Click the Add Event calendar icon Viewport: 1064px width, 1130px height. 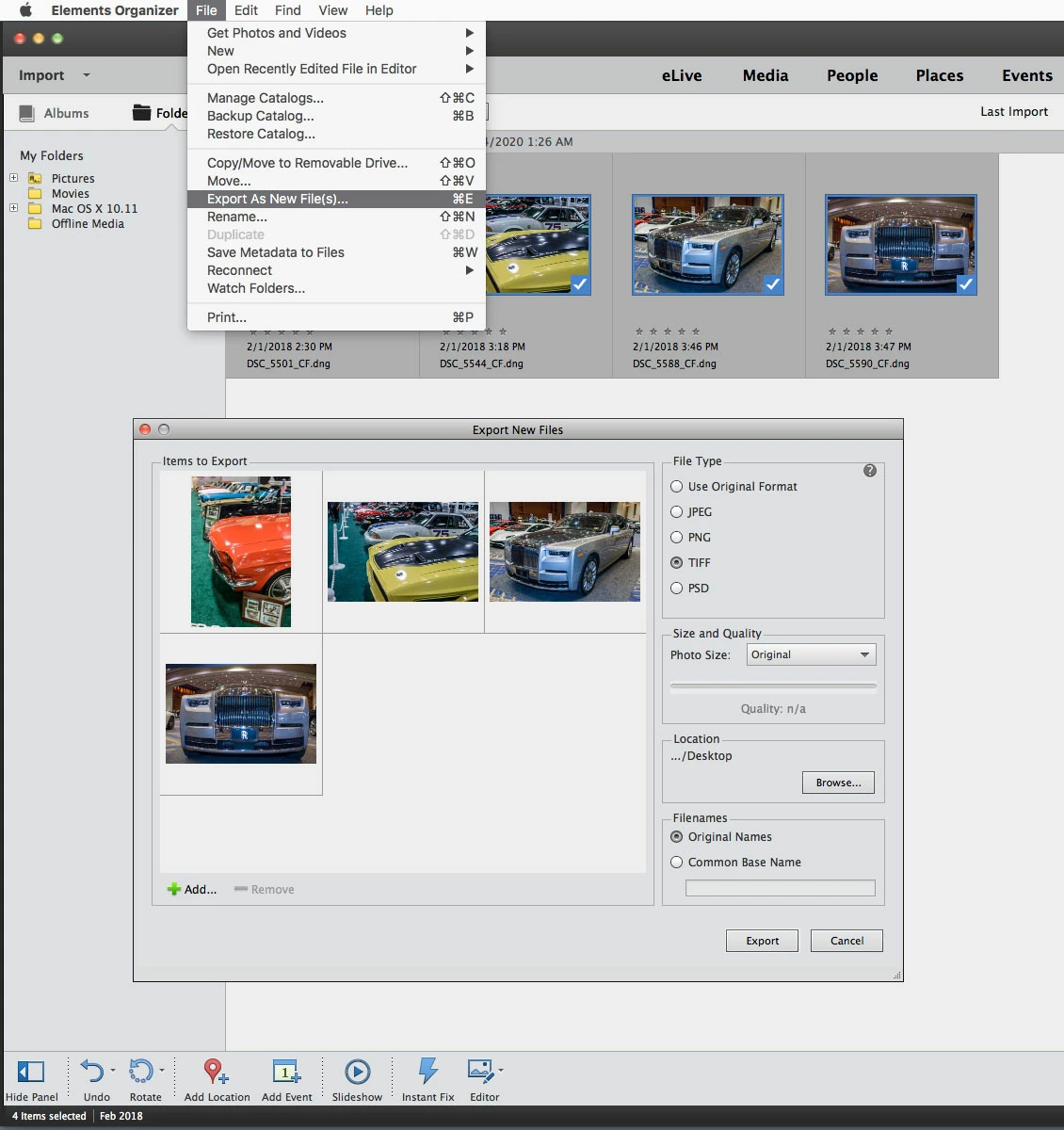pyautogui.click(x=286, y=1072)
